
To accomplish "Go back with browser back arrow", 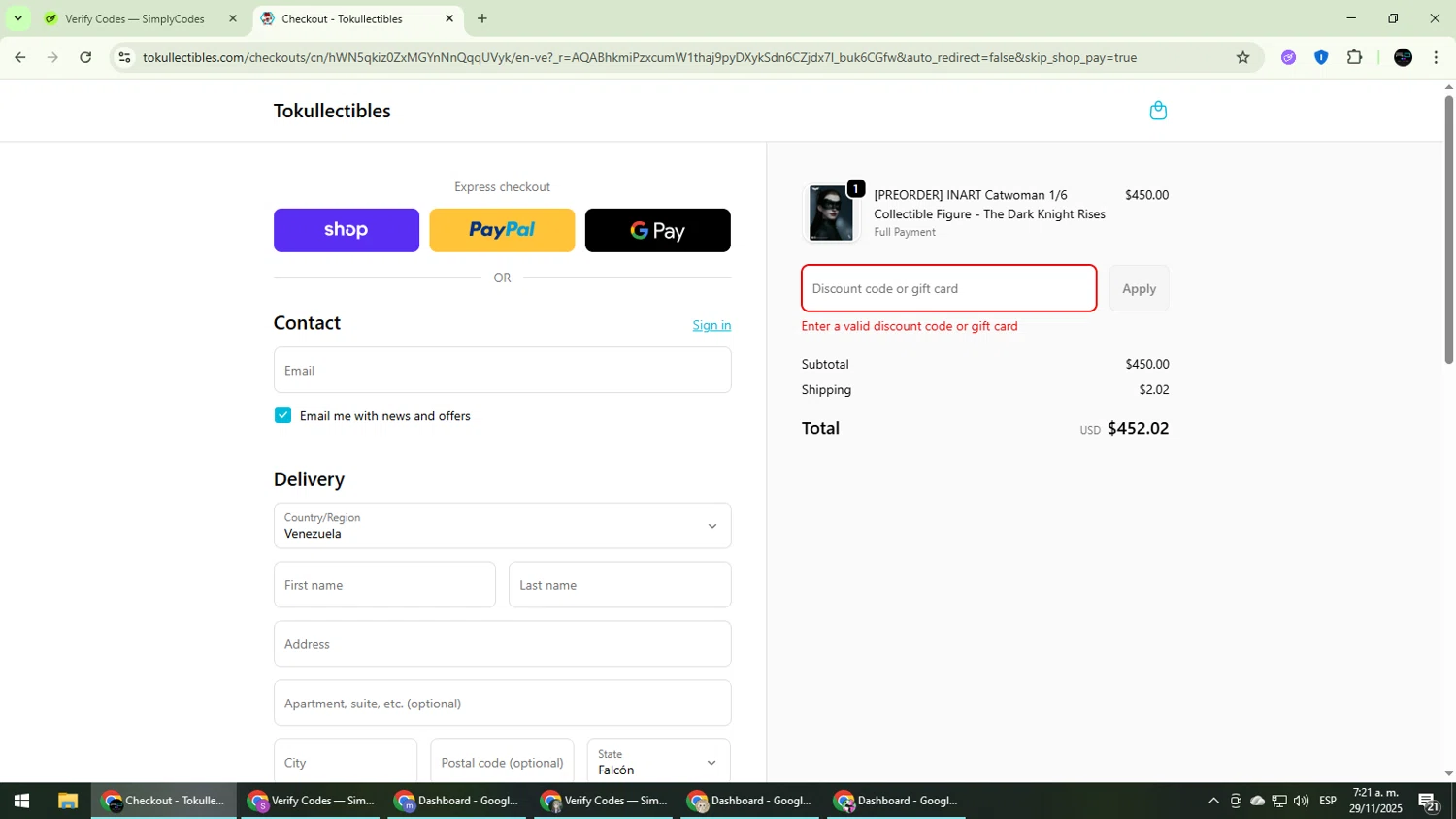I will coord(20,57).
